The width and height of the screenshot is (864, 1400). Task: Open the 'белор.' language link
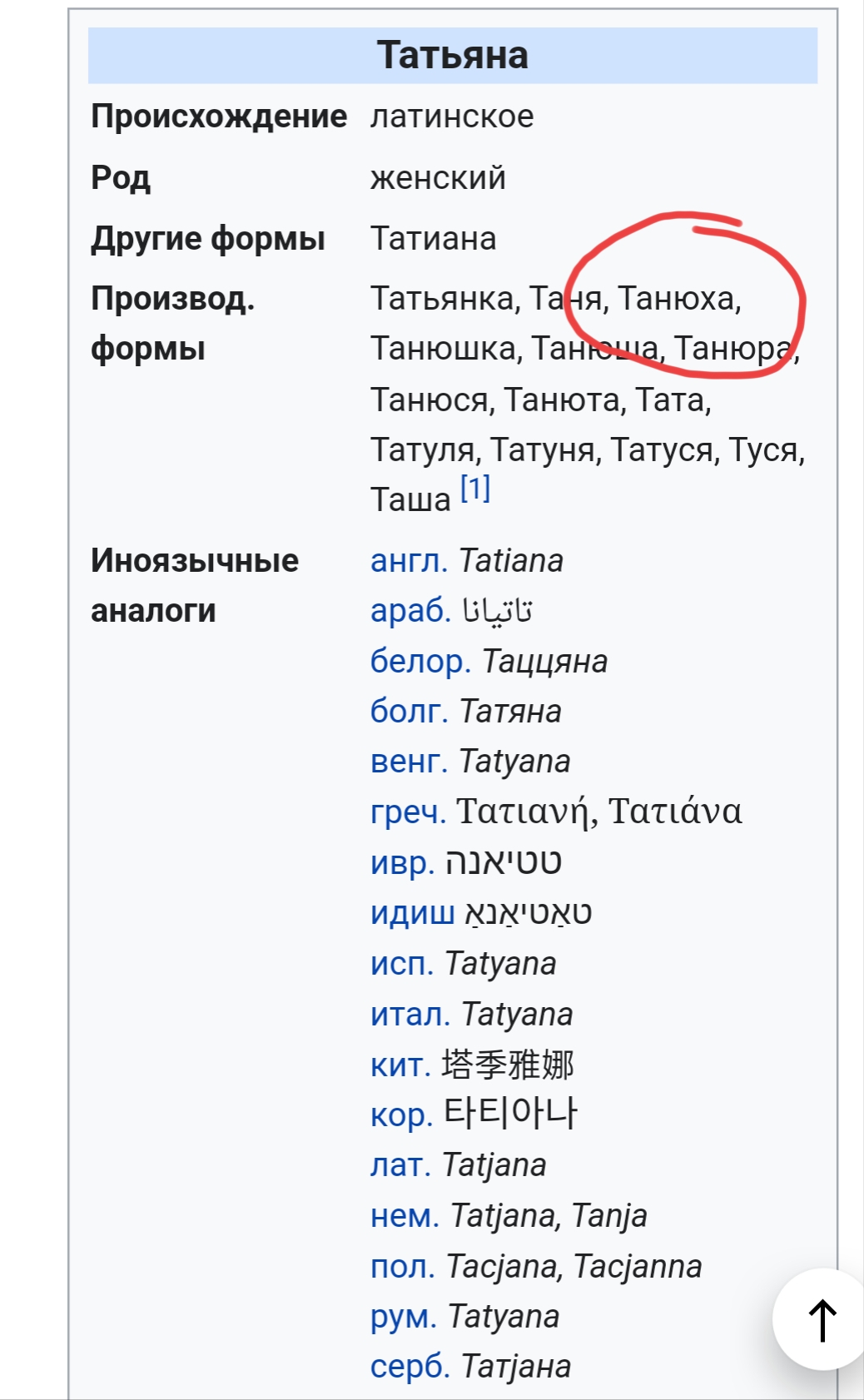(420, 662)
